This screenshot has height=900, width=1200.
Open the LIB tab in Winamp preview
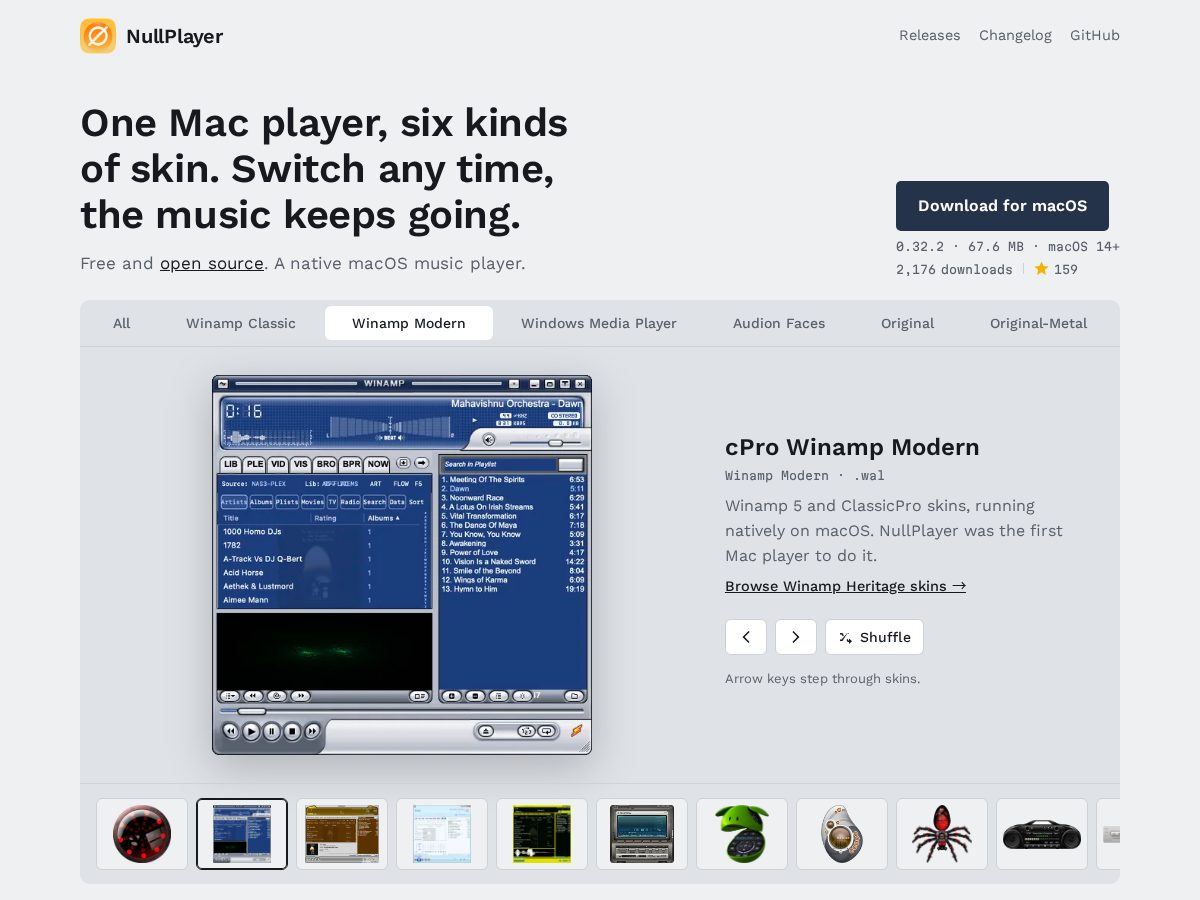pos(231,464)
